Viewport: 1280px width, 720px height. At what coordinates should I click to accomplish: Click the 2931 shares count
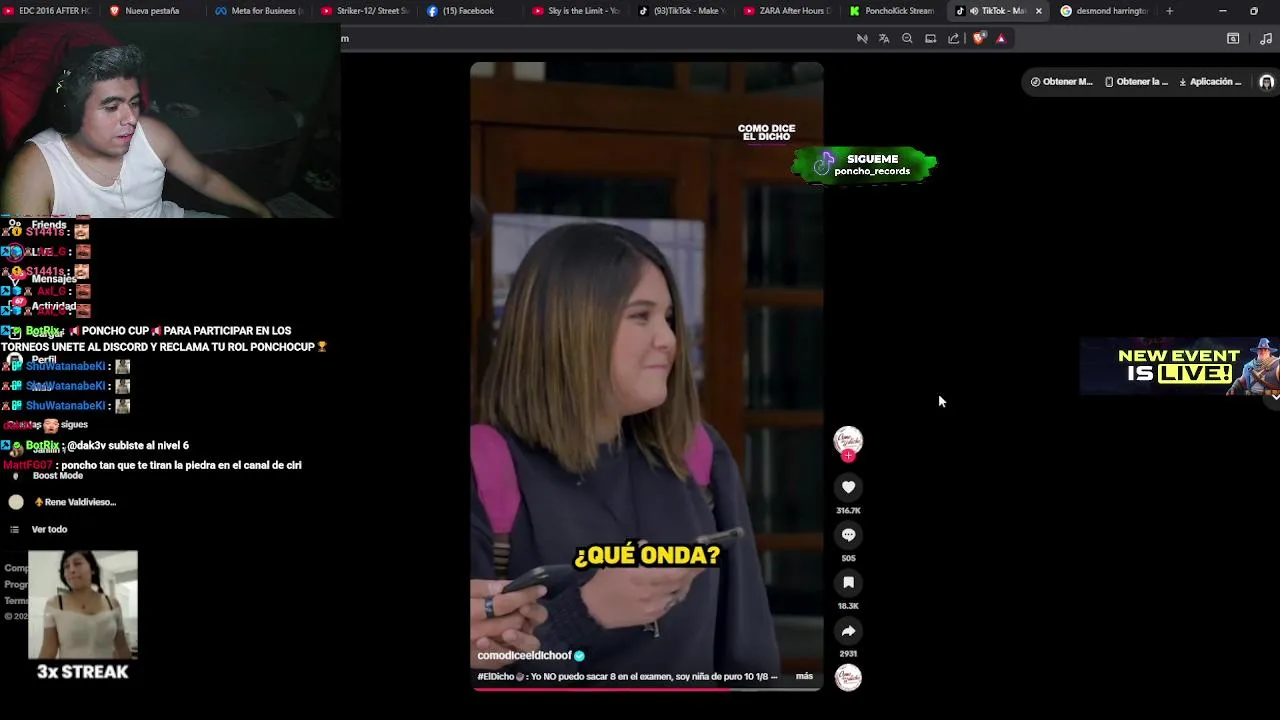point(848,654)
